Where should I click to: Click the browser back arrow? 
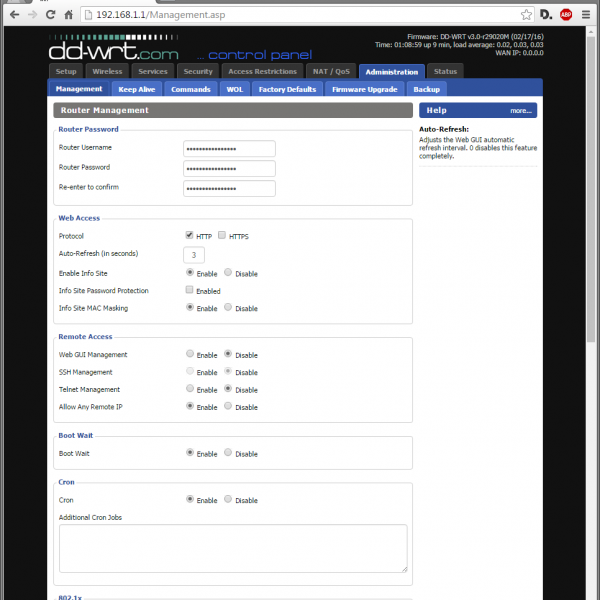pyautogui.click(x=13, y=15)
